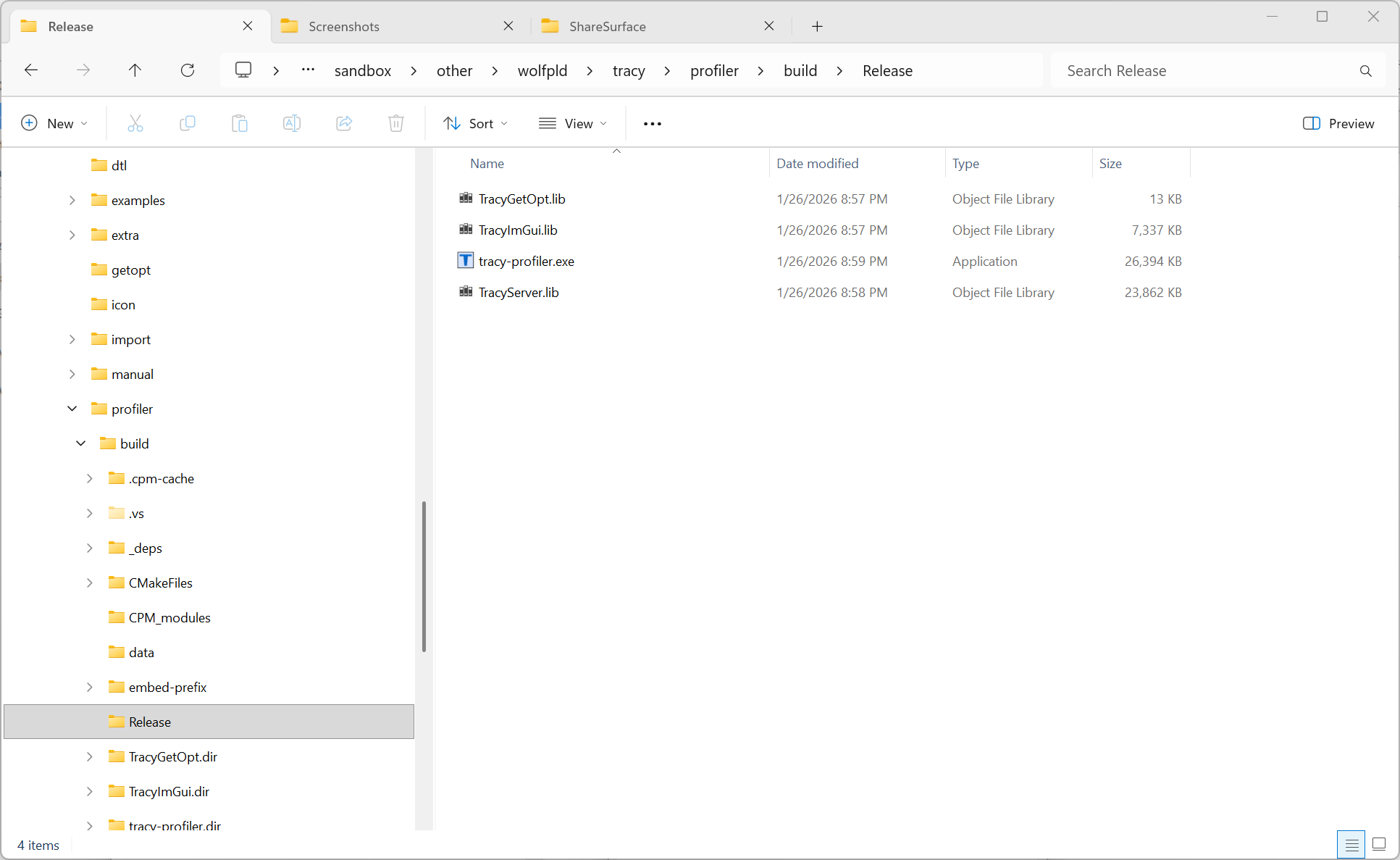Open the Sort dropdown
1400x860 pixels.
[475, 123]
